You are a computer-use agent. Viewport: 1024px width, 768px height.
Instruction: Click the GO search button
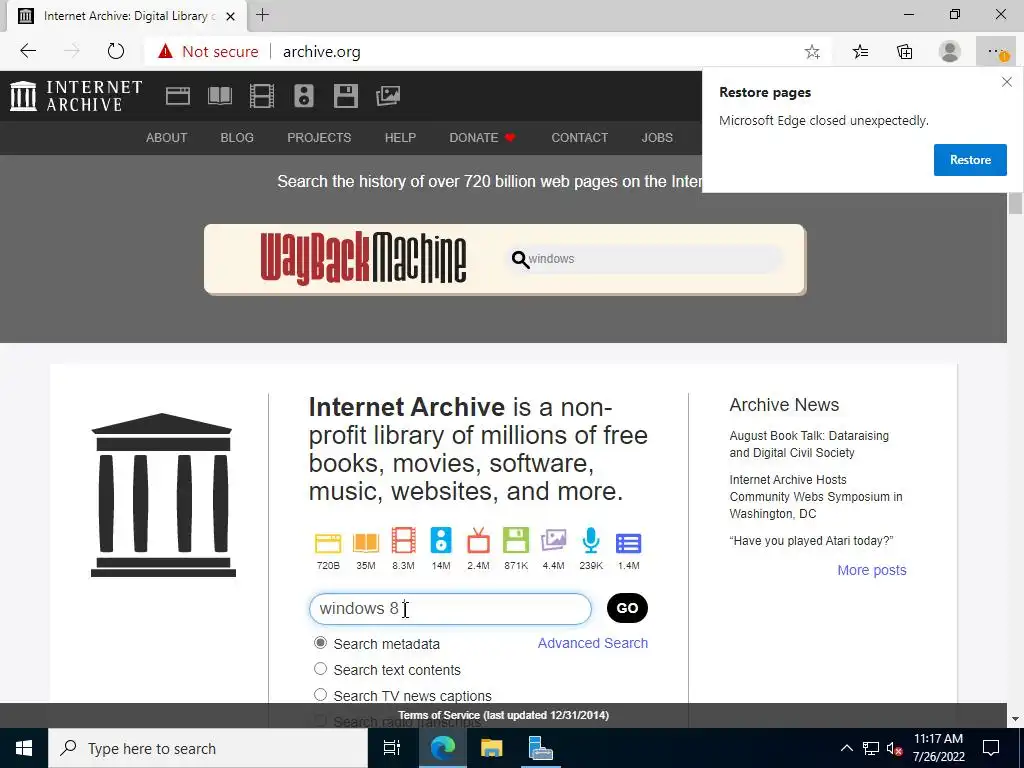pyautogui.click(x=627, y=608)
